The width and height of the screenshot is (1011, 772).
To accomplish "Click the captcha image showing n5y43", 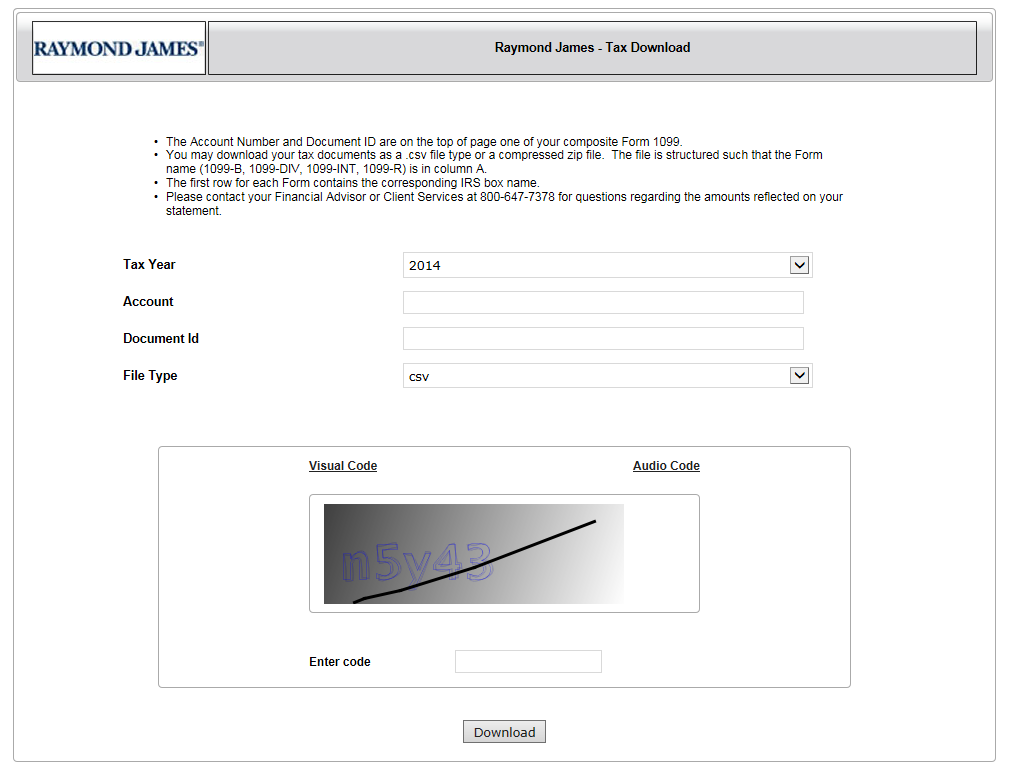I will point(474,554).
